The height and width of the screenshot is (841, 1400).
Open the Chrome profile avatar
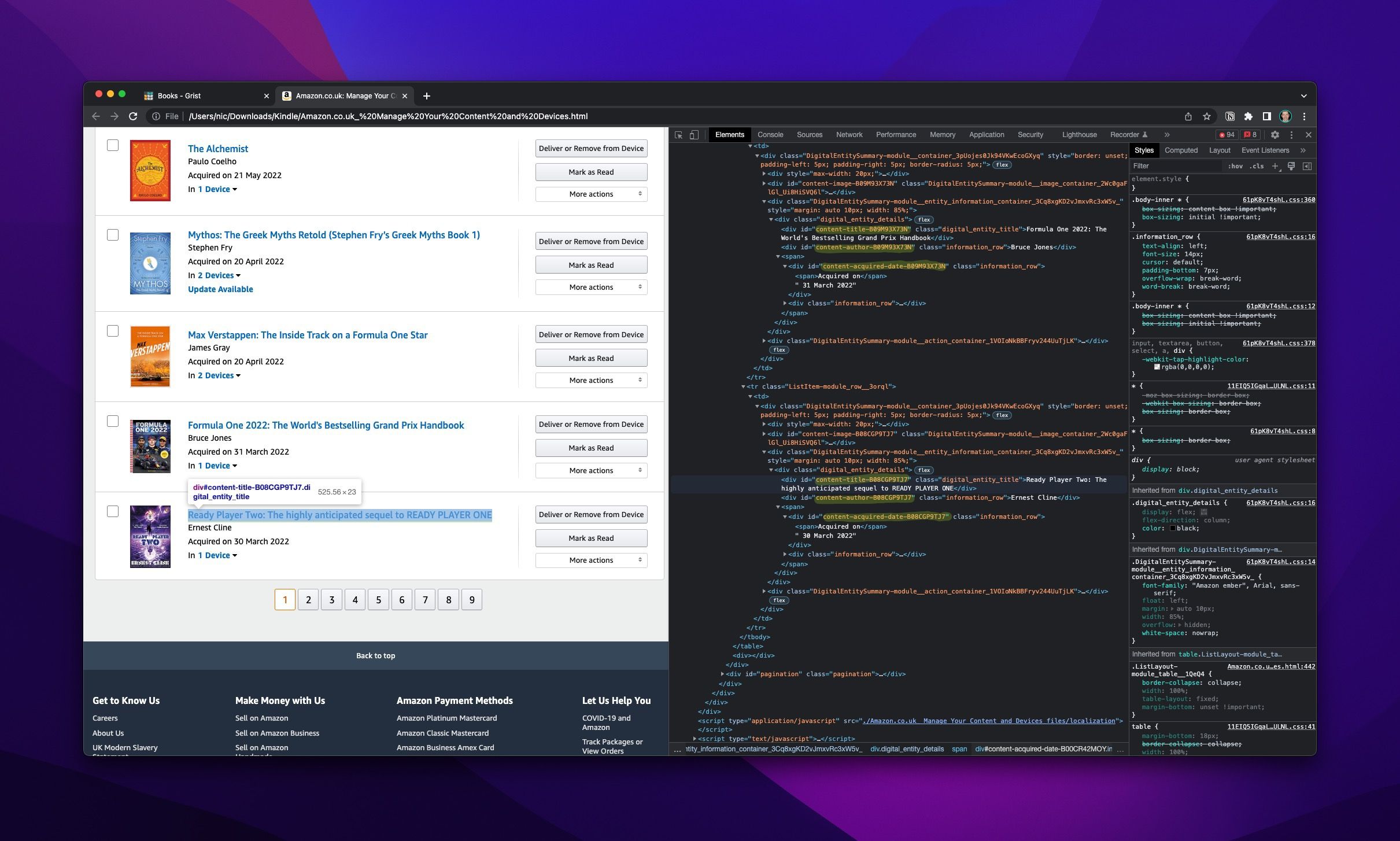click(x=1285, y=116)
